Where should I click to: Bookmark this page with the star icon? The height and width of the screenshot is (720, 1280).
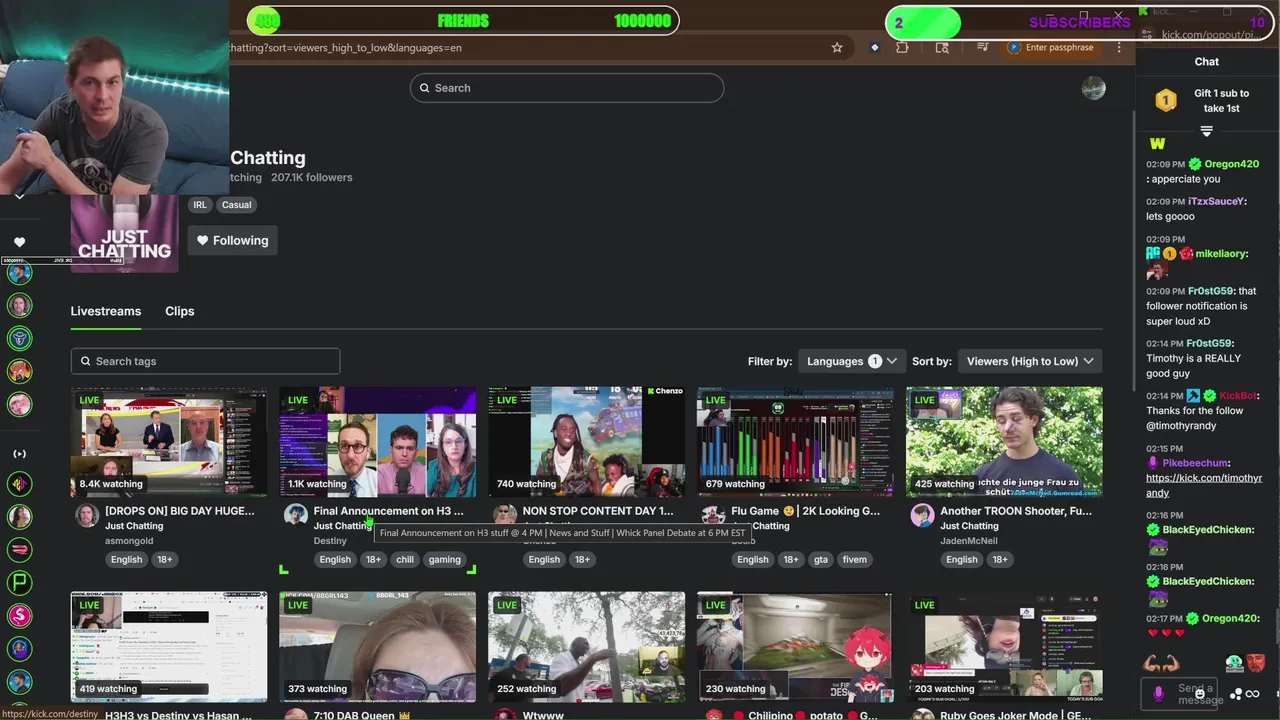click(x=837, y=47)
